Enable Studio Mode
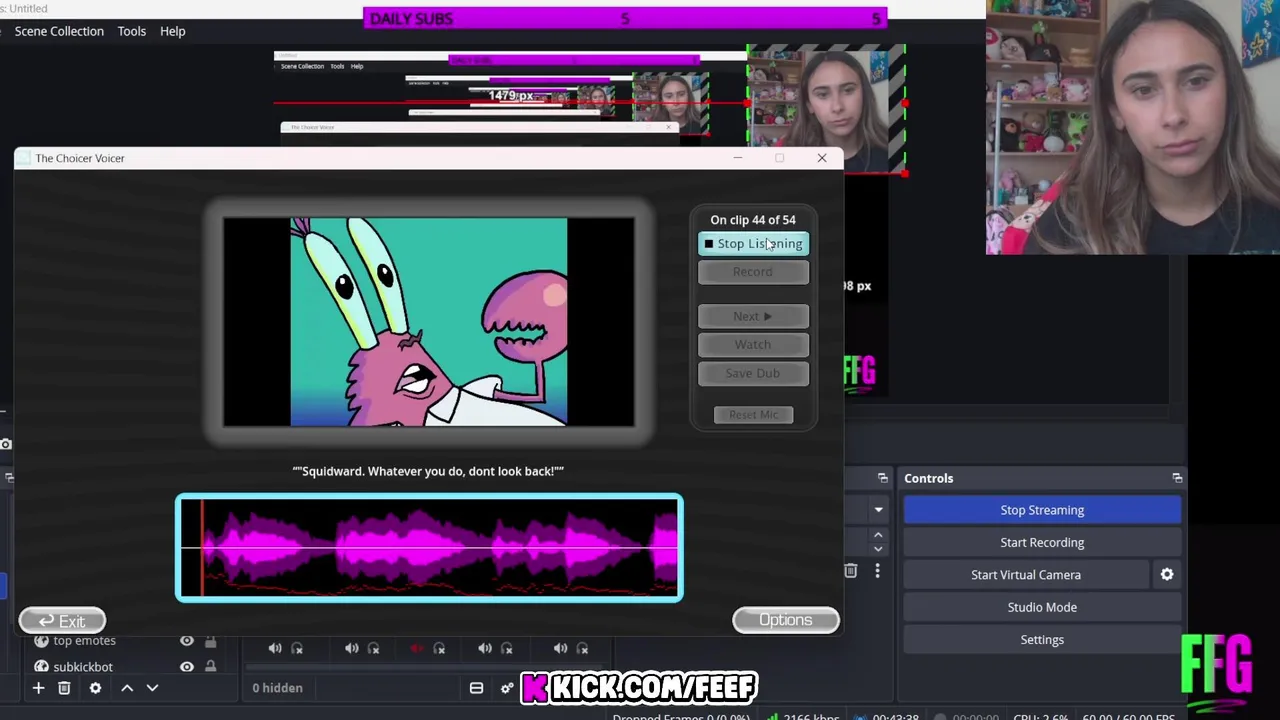 point(1042,607)
